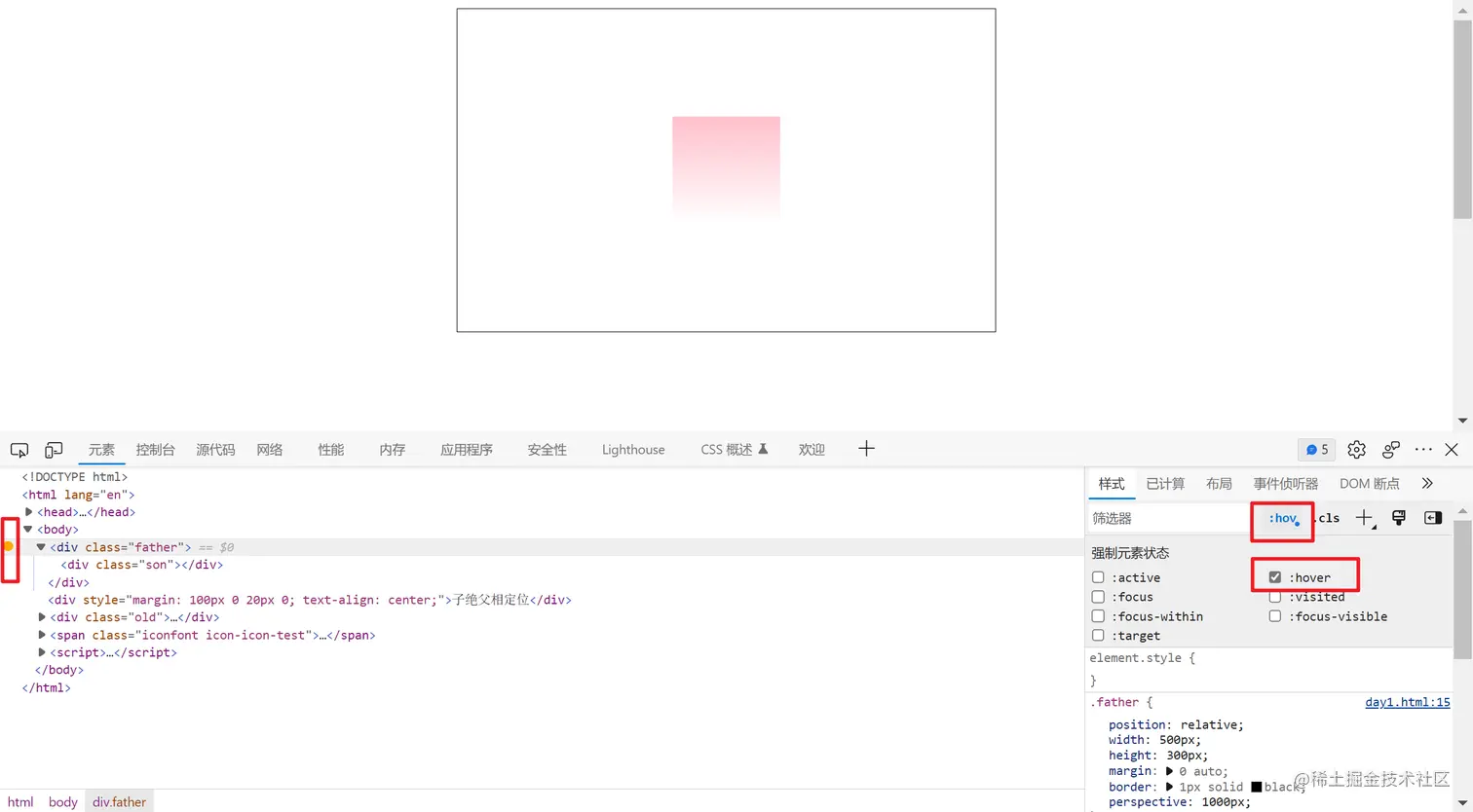The width and height of the screenshot is (1473, 812).
Task: Enable the :active forced state
Action: point(1098,577)
